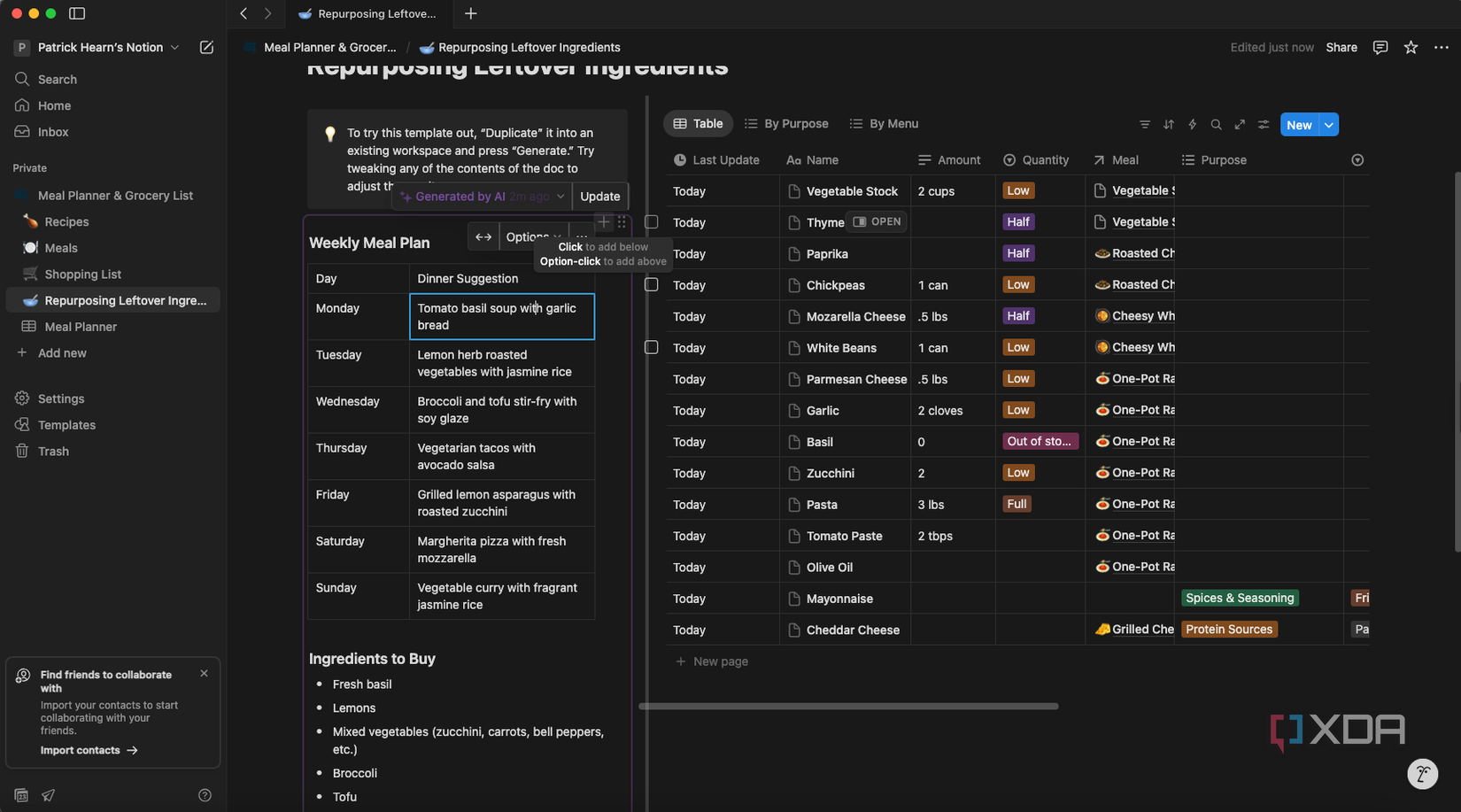Select the Table view tab

point(698,124)
